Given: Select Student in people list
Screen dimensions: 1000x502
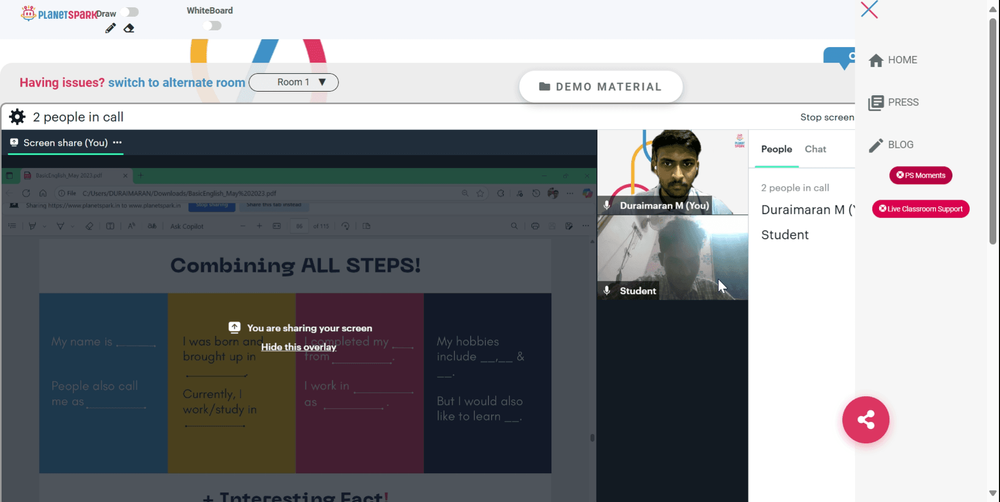Looking at the screenshot, I should [785, 235].
